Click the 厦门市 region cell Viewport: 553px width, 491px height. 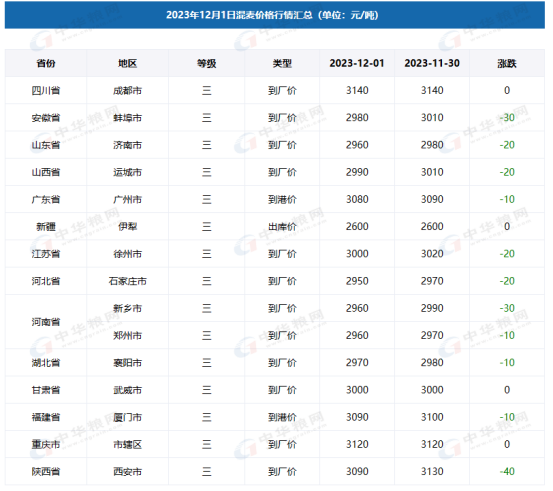tap(127, 417)
